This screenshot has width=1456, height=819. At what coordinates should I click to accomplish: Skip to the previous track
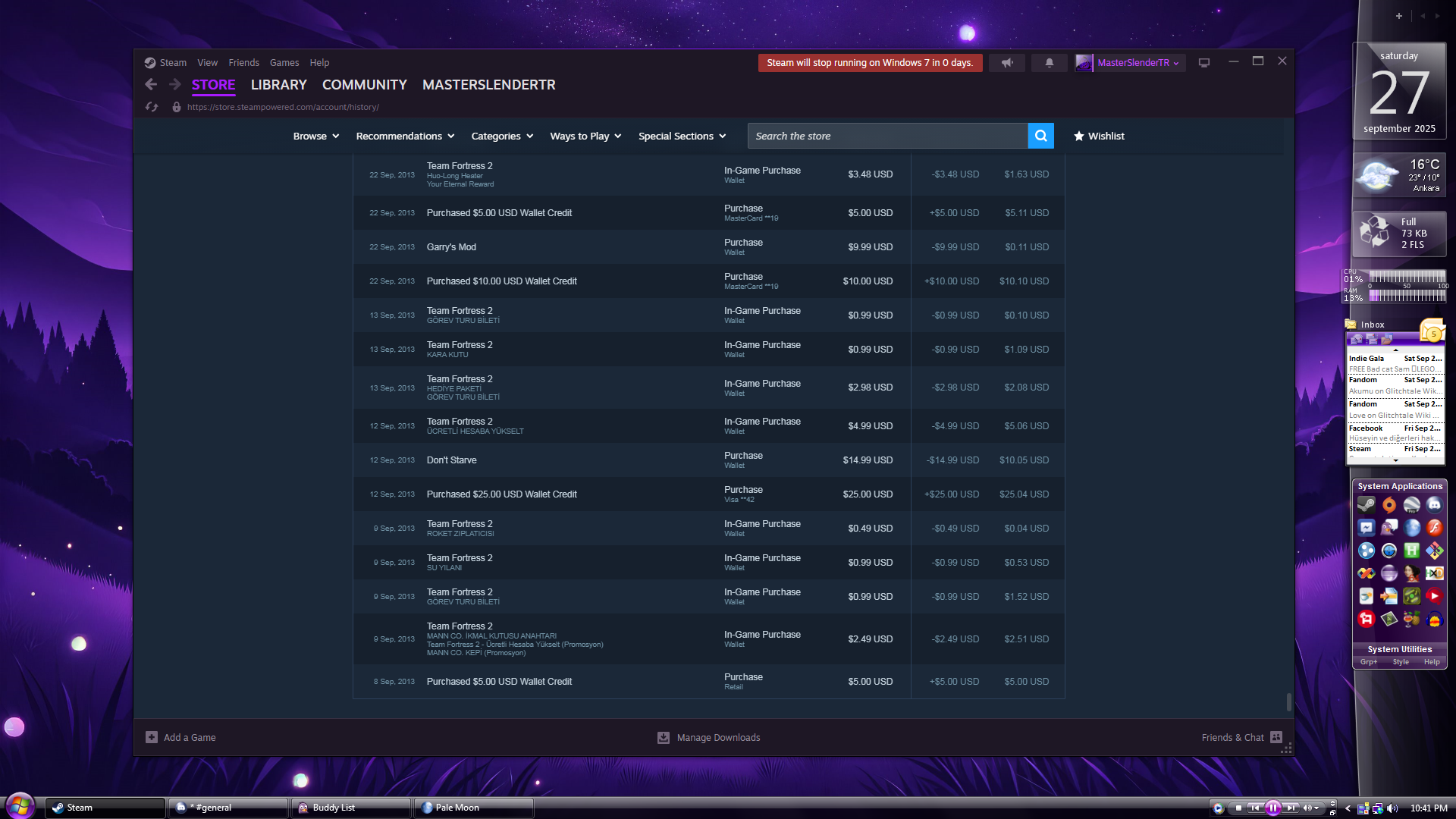tap(1255, 808)
